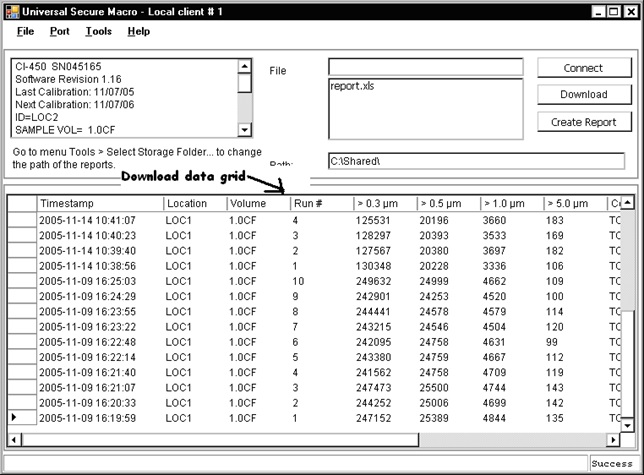Click the 4579 cell in the grid
Viewport: 644px width, 475px height.
tap(494, 312)
